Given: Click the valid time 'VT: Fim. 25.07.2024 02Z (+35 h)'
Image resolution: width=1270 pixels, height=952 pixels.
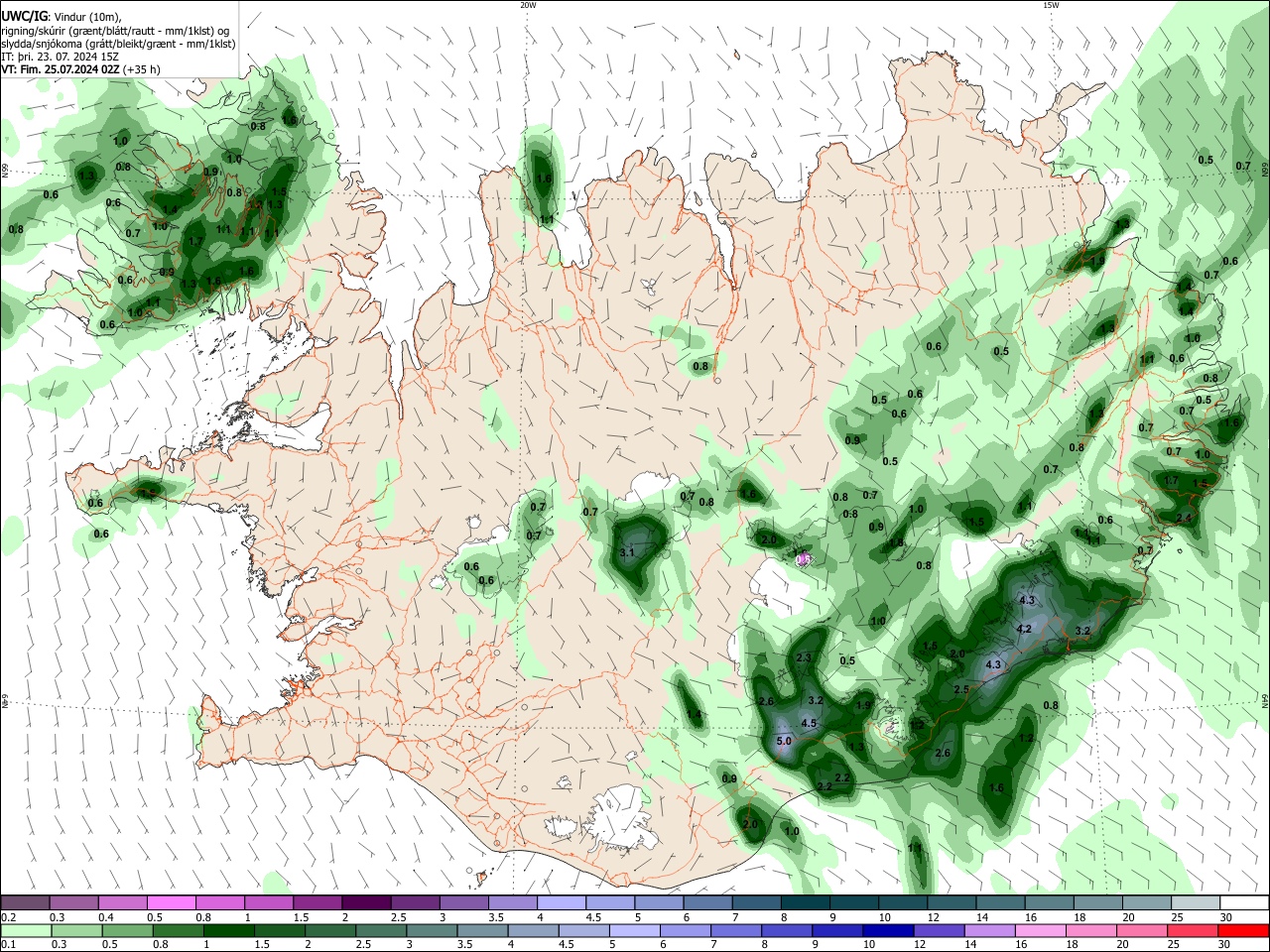Looking at the screenshot, I should [x=80, y=69].
